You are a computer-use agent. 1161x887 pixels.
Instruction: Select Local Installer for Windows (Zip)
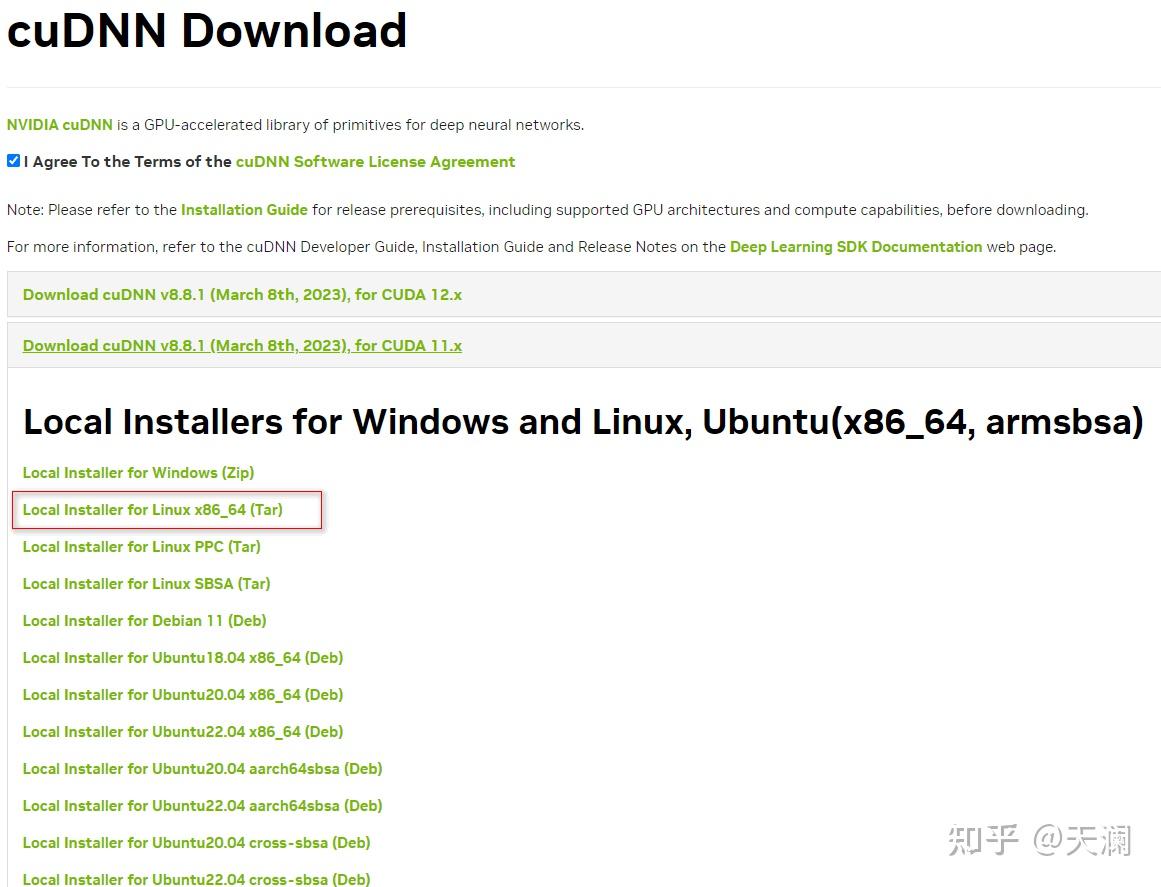[x=138, y=472]
